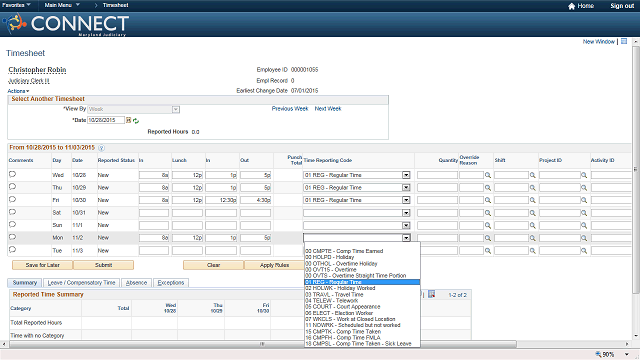Open the Exceptions tab

pyautogui.click(x=171, y=282)
